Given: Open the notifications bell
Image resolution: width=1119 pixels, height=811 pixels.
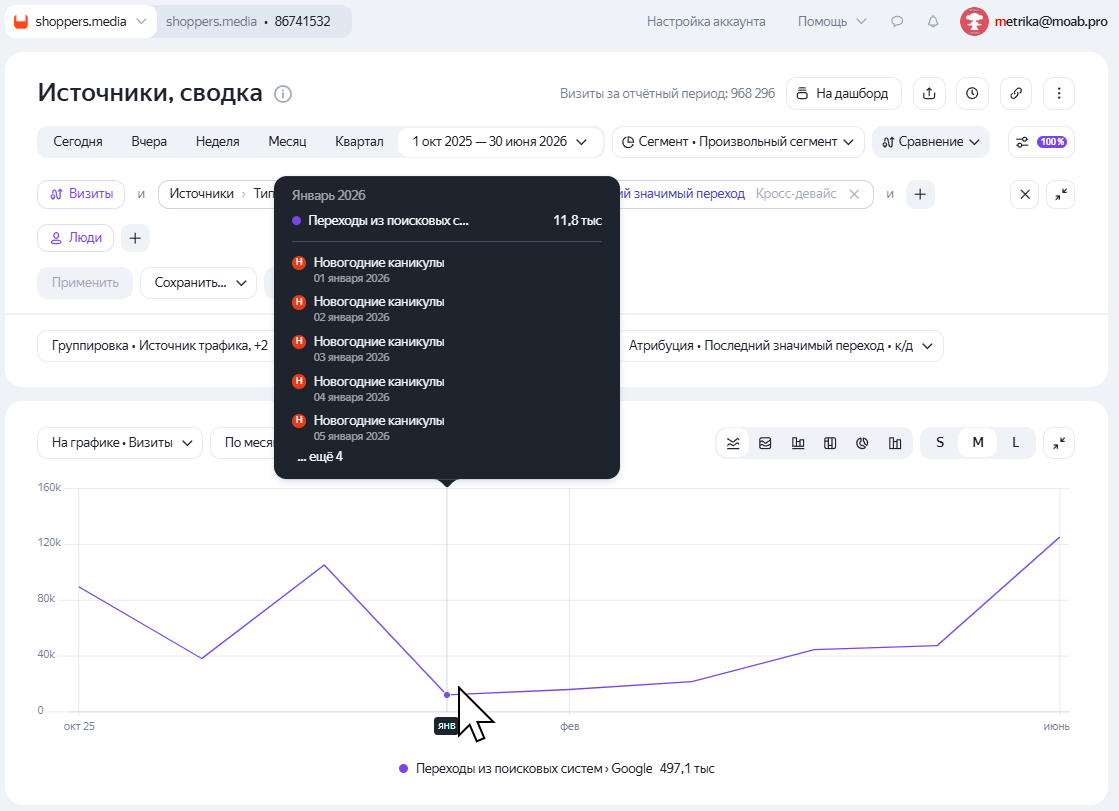Looking at the screenshot, I should pos(933,21).
